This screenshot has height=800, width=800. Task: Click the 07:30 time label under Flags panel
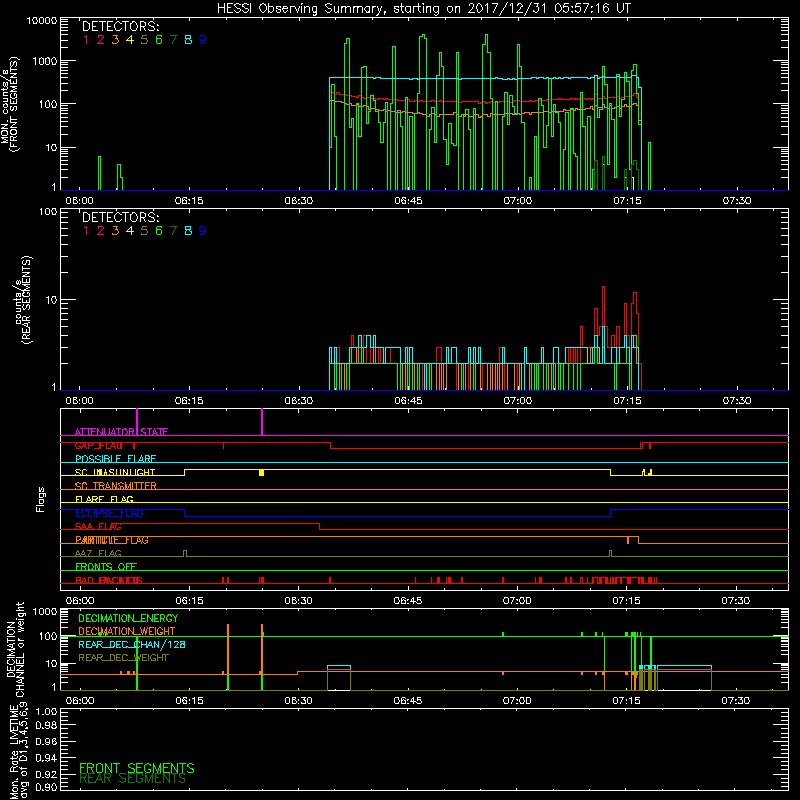point(736,601)
